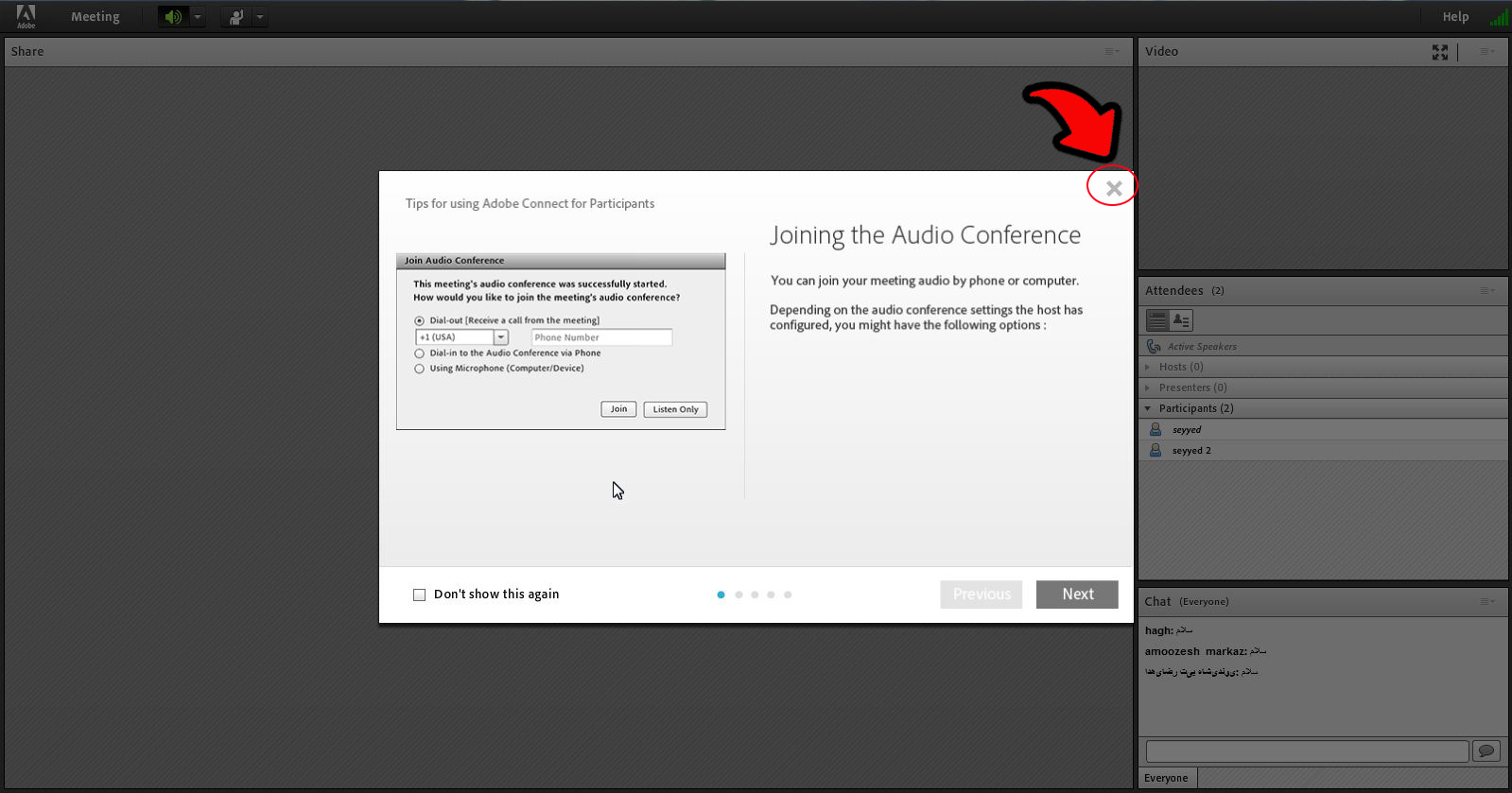Click the Active Speakers phone icon
Image resolution: width=1512 pixels, height=793 pixels.
pos(1154,347)
